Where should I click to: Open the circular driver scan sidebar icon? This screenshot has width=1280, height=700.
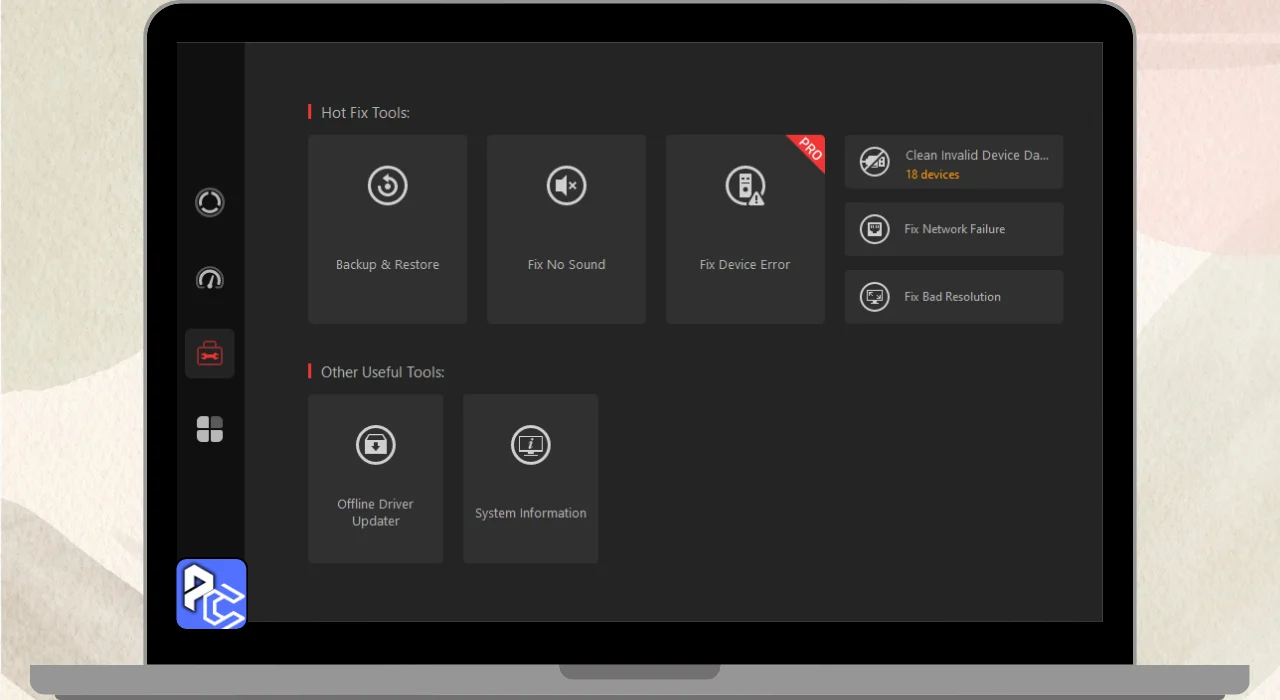pos(209,202)
